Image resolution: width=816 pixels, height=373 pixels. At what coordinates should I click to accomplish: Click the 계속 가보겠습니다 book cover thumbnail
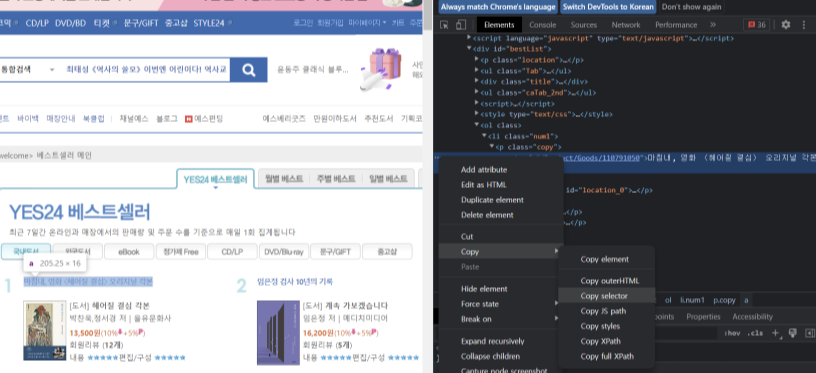278,332
